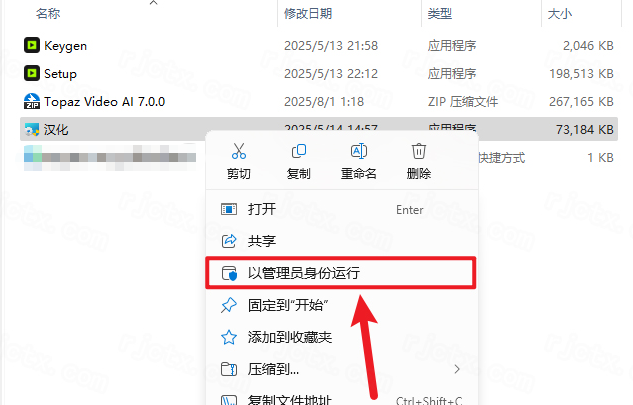Click the Setup application icon
Viewport: 633px width, 405px height.
coord(31,73)
